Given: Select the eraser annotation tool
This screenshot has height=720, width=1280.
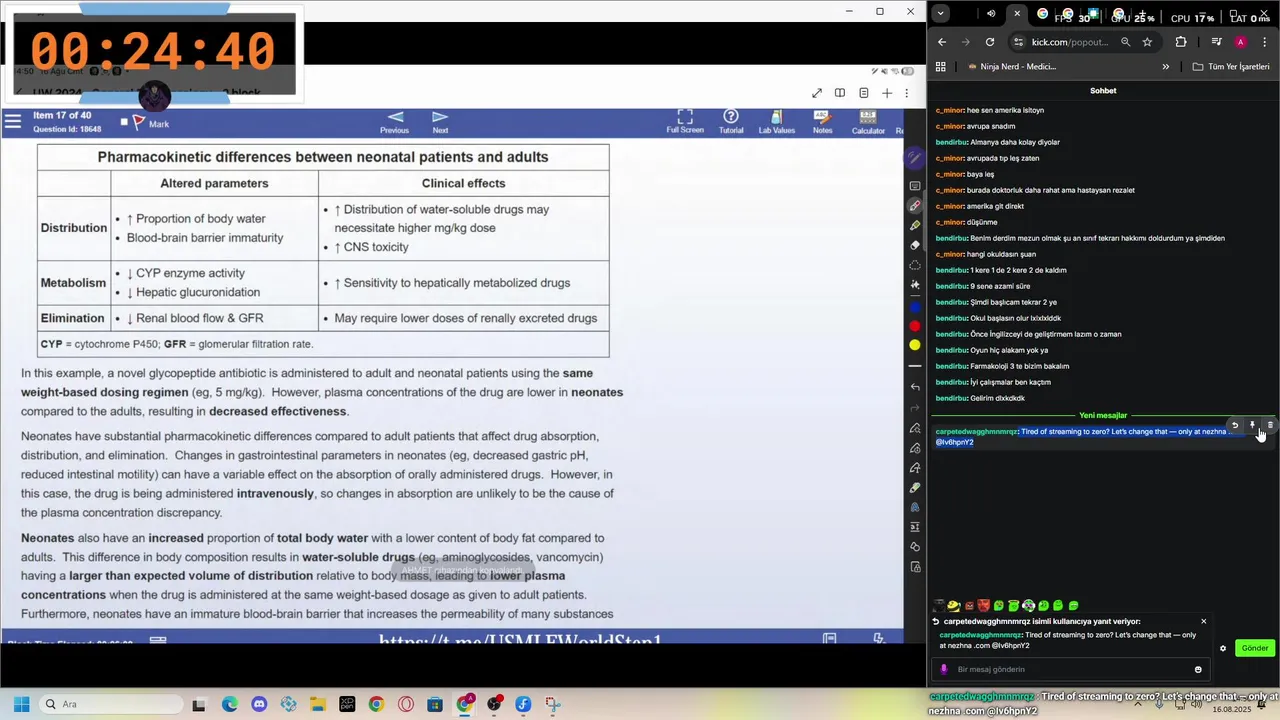Looking at the screenshot, I should click(x=914, y=245).
